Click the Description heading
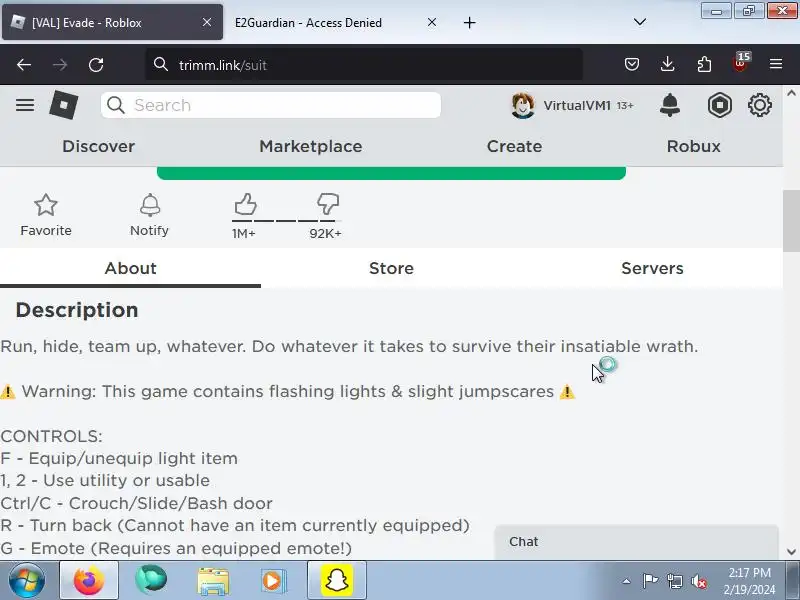This screenshot has height=600, width=800. pos(77,310)
